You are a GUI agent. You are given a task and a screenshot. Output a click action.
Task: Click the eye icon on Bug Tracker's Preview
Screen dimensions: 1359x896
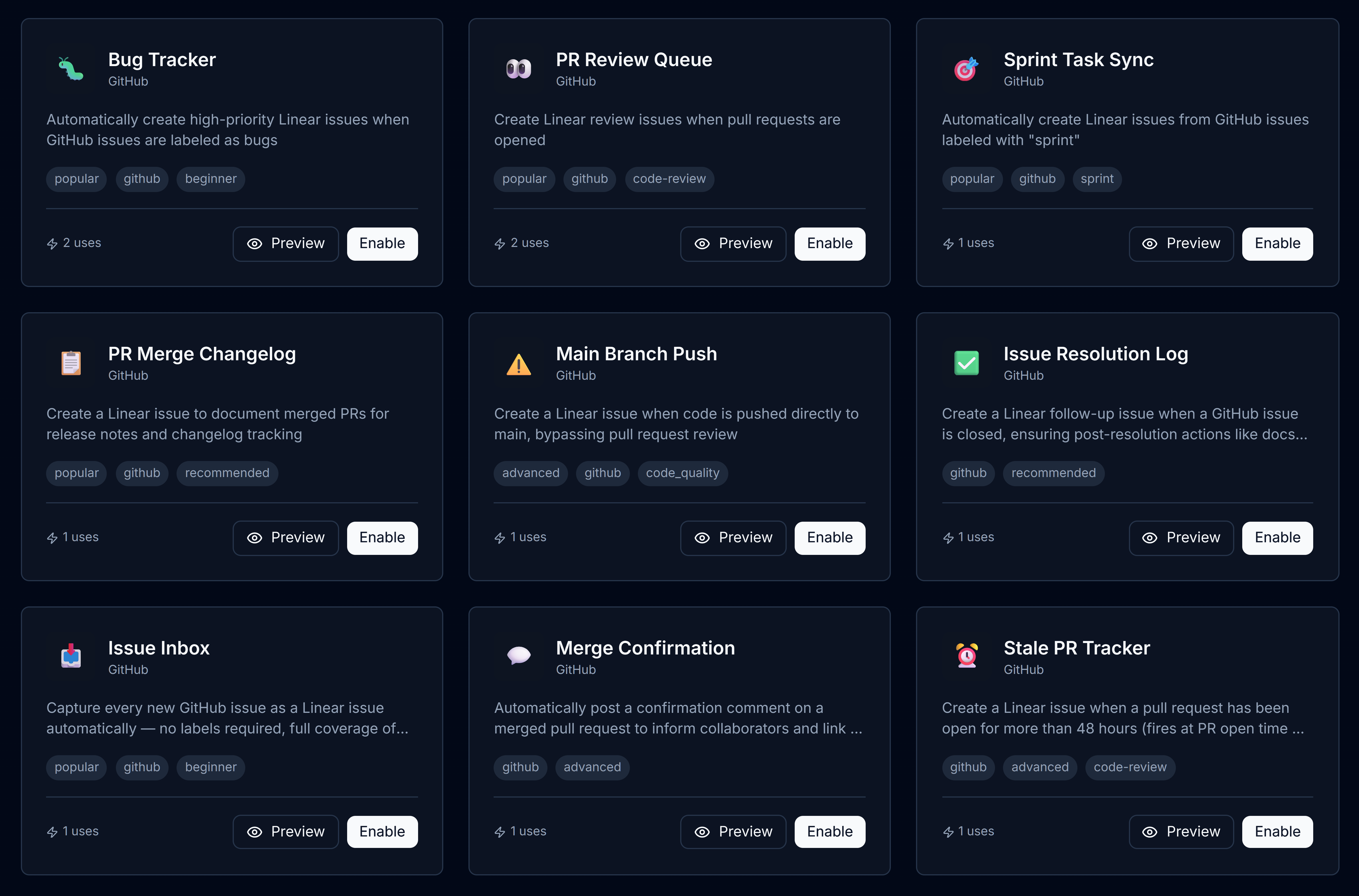click(x=255, y=244)
